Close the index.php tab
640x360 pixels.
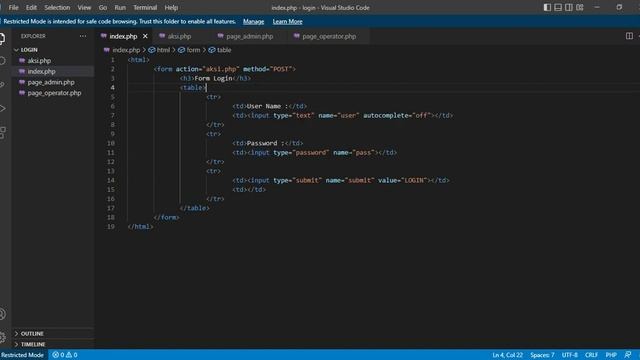[x=145, y=36]
